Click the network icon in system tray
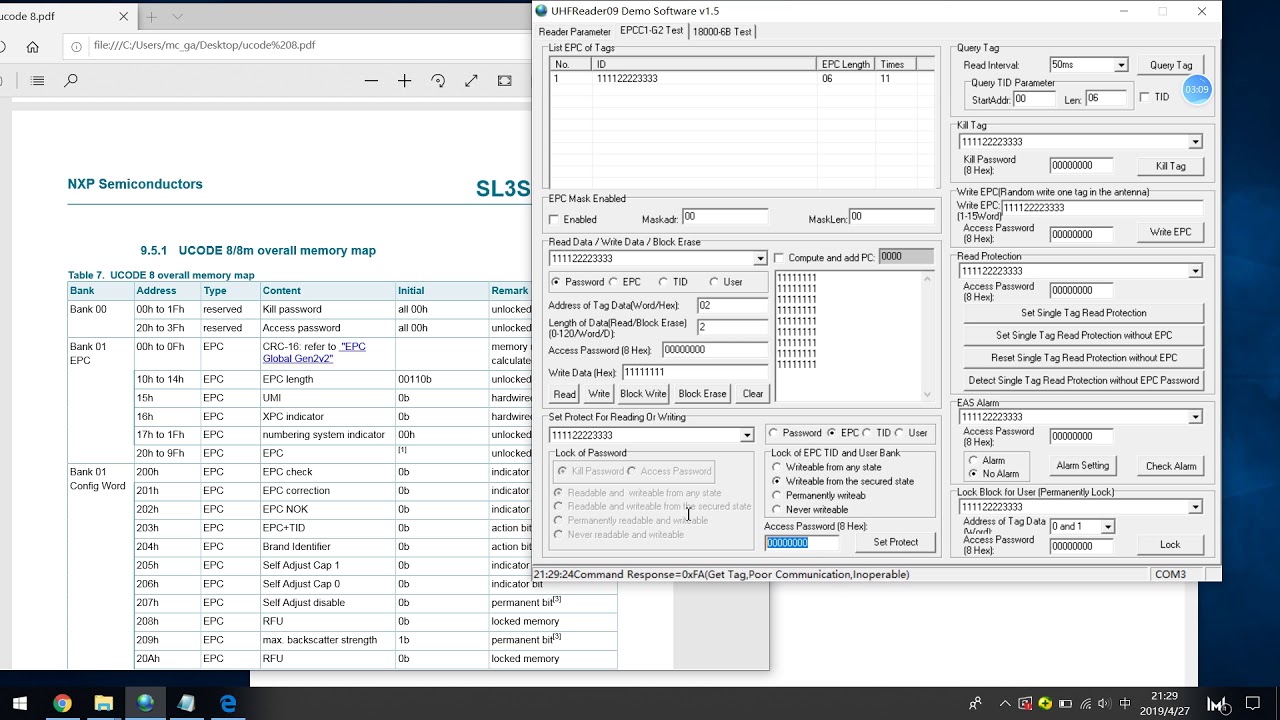1280x720 pixels. click(x=1085, y=704)
